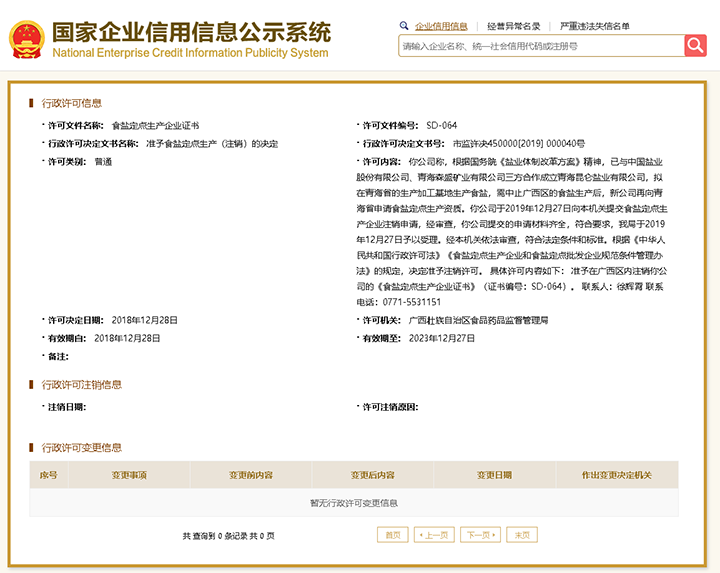Click the 变更前内容 column header
The width and height of the screenshot is (720, 573).
point(250,475)
